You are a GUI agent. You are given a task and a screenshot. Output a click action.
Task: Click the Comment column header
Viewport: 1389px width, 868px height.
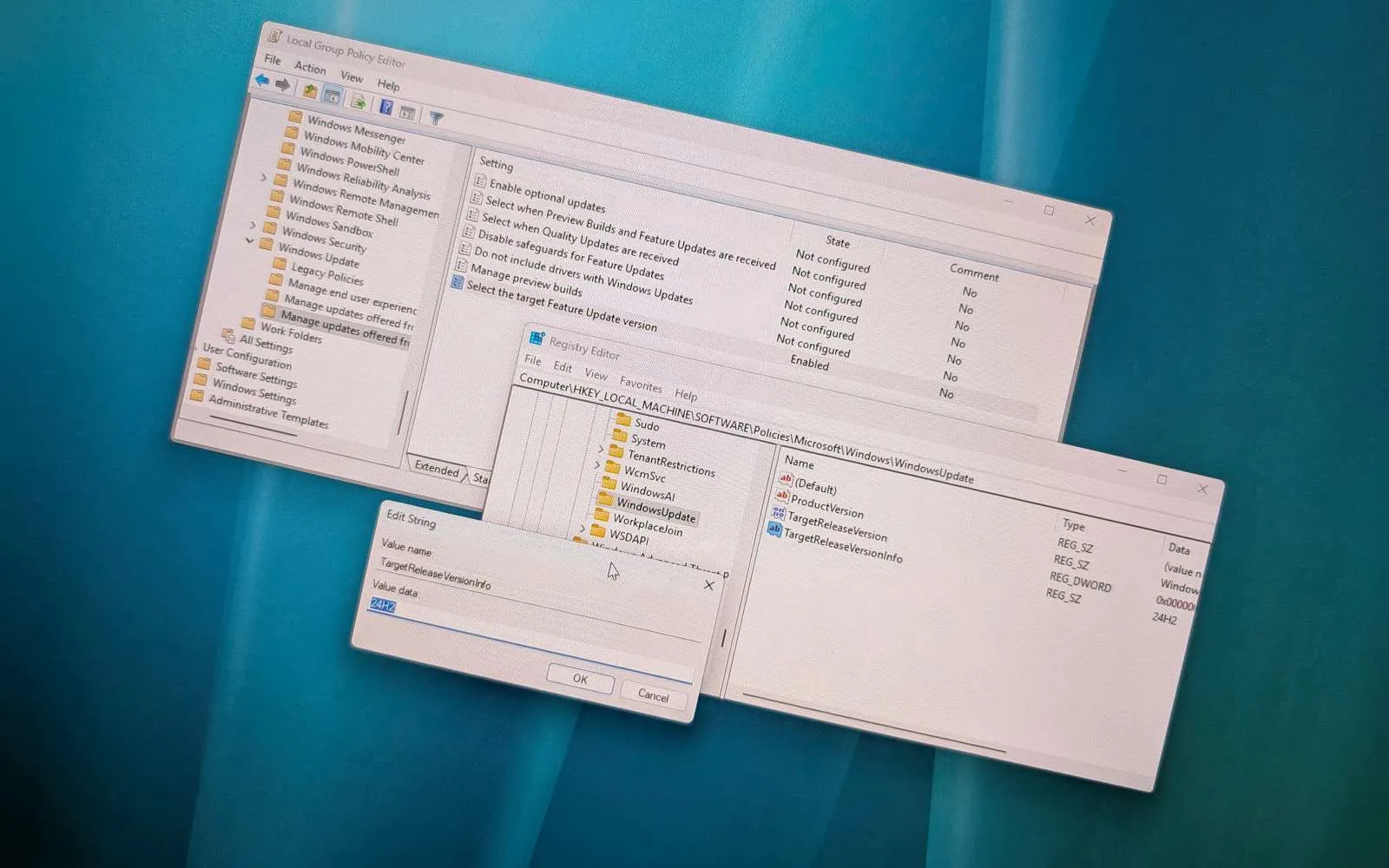coord(974,272)
